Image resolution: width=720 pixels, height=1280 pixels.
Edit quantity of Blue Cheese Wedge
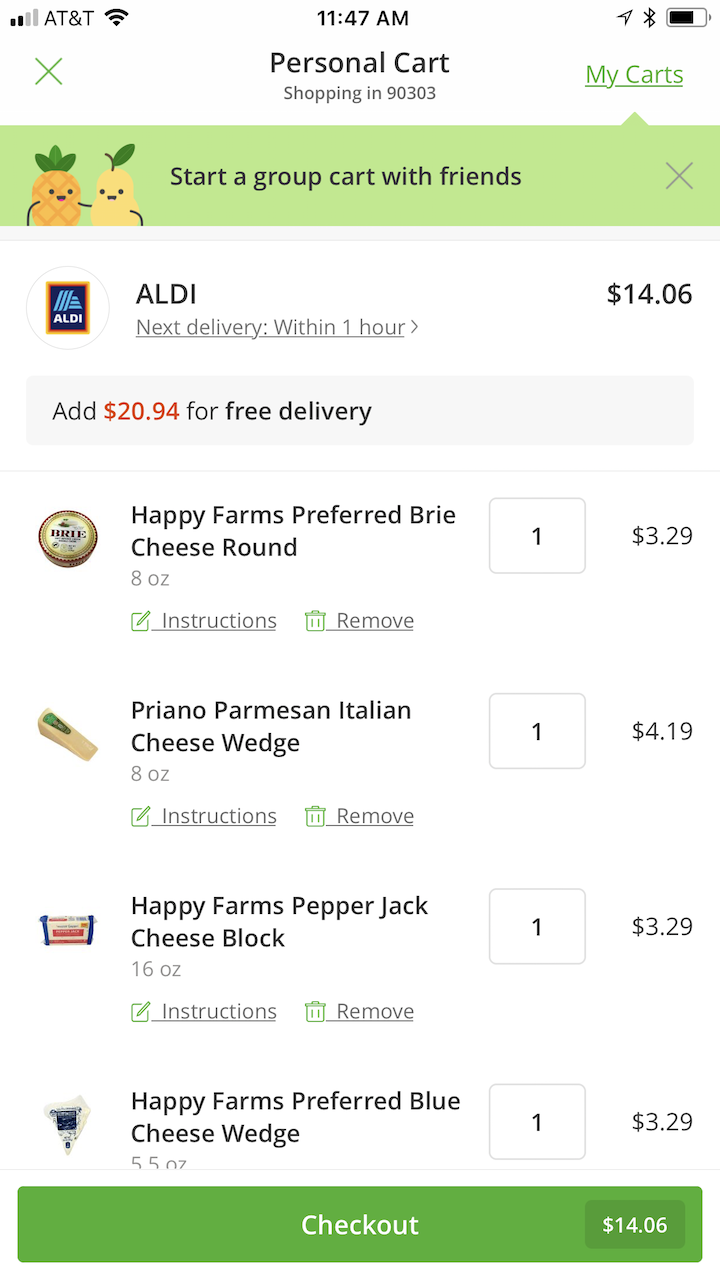[x=537, y=1122]
